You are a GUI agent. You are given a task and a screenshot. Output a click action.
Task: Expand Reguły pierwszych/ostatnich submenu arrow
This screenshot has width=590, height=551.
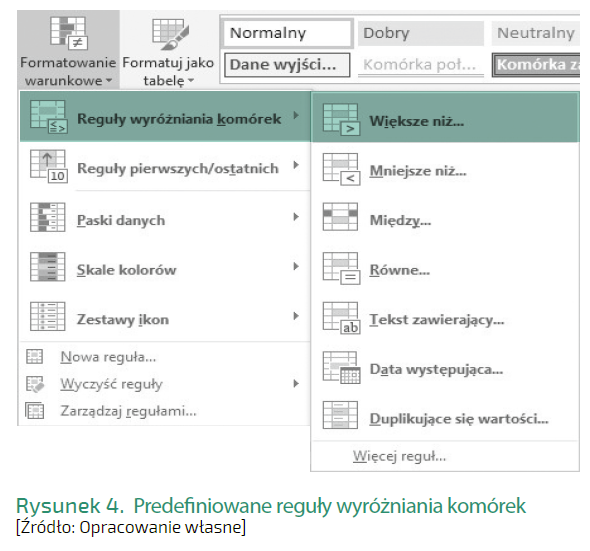[x=296, y=165]
